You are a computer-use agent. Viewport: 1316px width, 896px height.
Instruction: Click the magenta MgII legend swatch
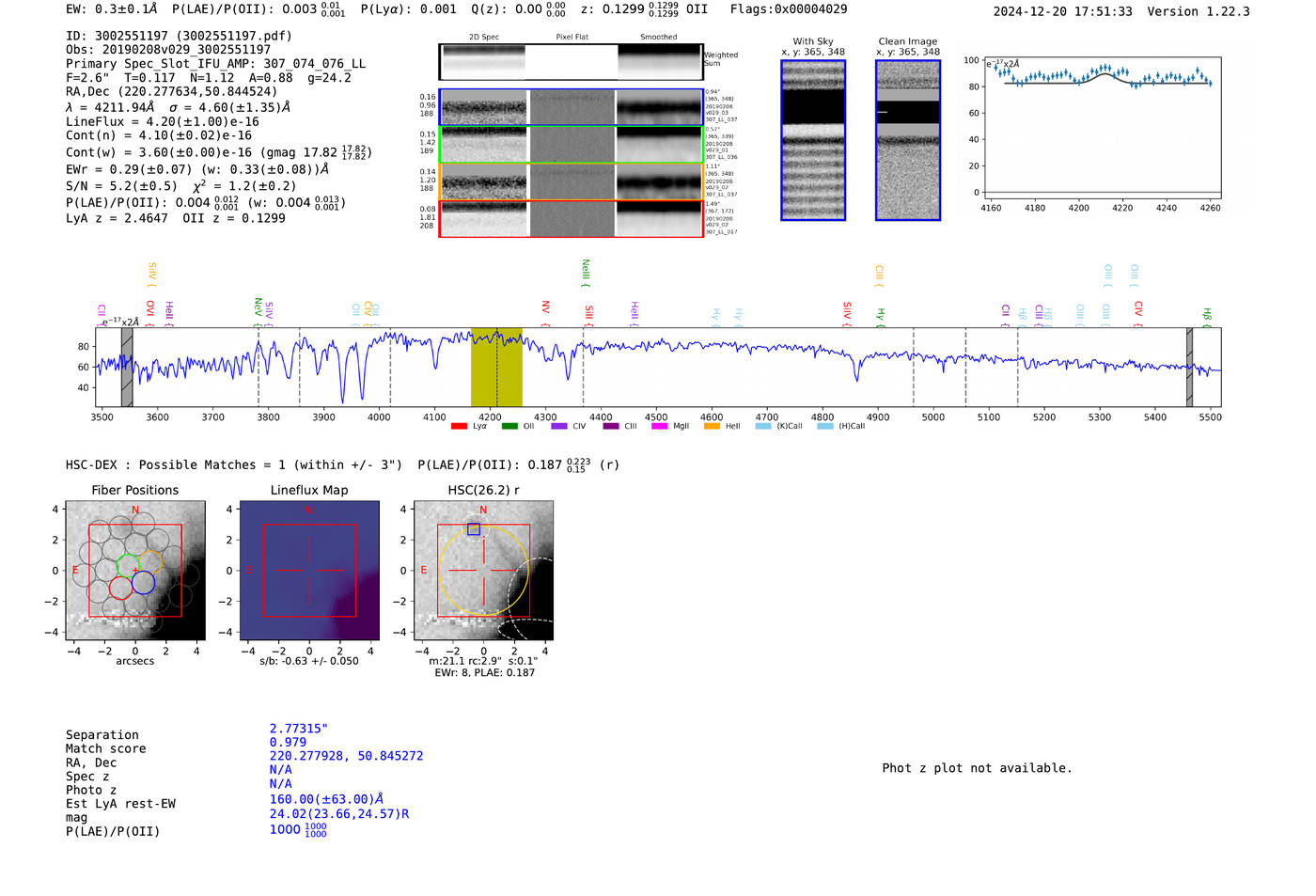point(659,427)
